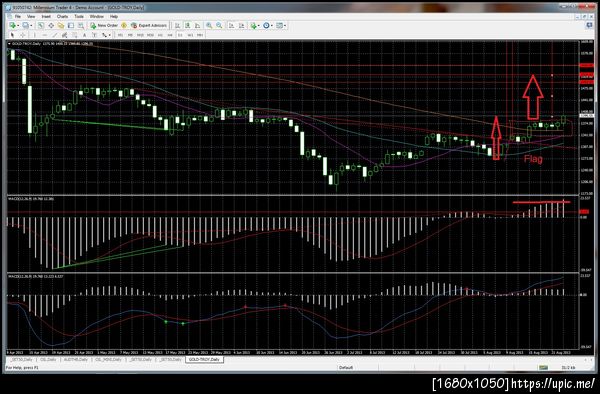
Task: Select the Vertical Line tool
Action: pos(35,35)
